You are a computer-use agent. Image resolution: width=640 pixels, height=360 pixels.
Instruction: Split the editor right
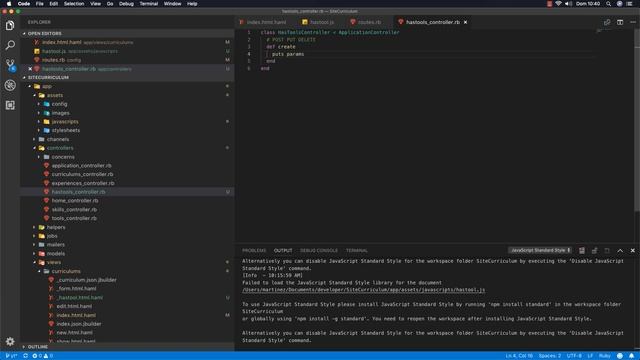620,22
